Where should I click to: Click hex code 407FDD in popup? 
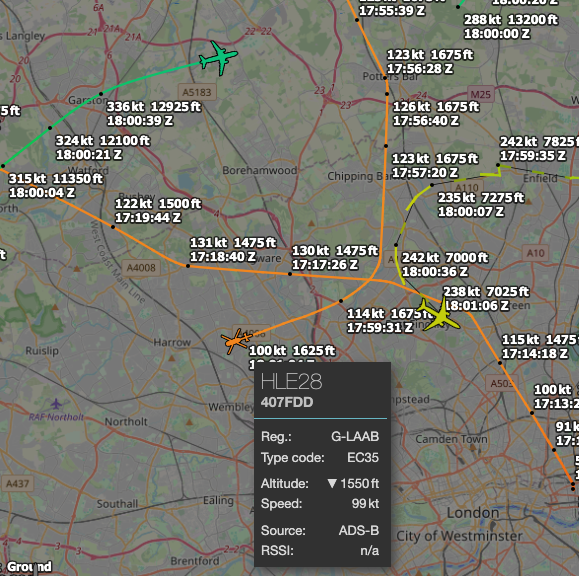pos(287,402)
